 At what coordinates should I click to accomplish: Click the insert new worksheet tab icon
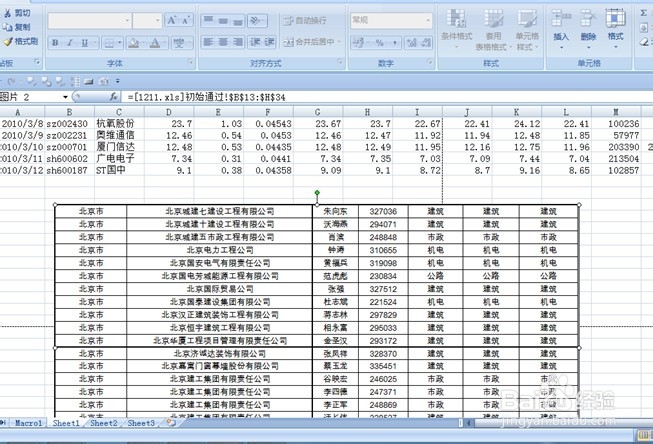pyautogui.click(x=171, y=423)
